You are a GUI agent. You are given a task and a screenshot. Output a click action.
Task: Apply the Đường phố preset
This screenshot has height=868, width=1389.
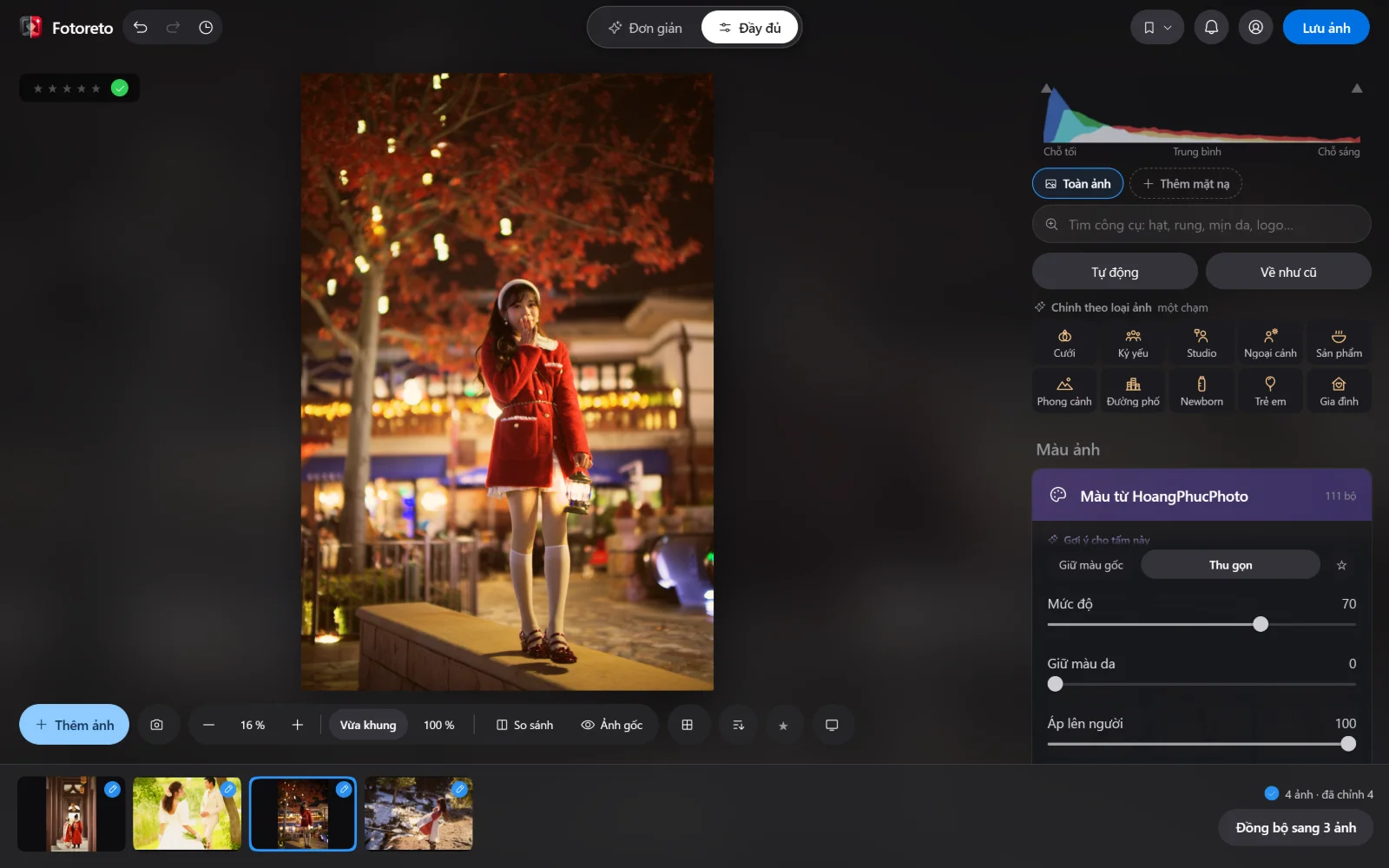point(1133,391)
